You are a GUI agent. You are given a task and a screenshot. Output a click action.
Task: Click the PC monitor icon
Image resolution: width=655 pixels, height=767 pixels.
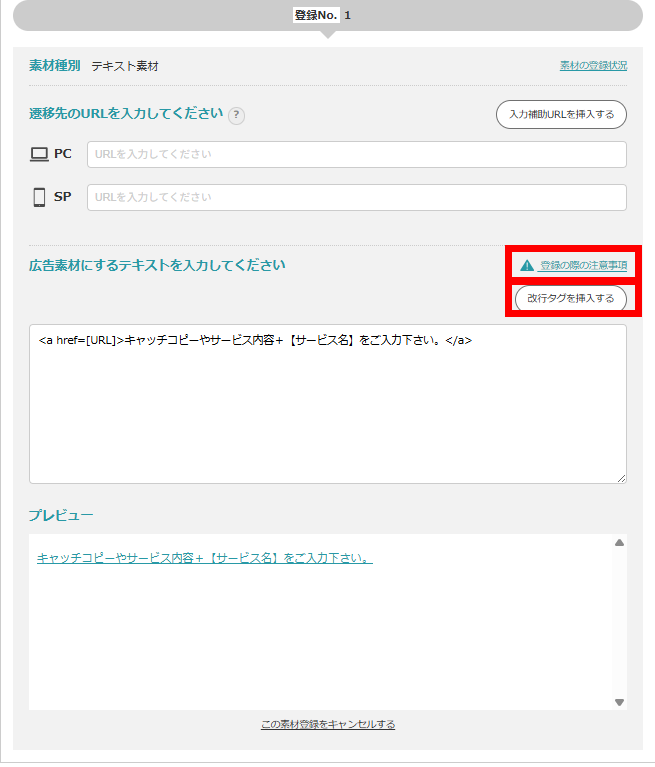[39, 154]
